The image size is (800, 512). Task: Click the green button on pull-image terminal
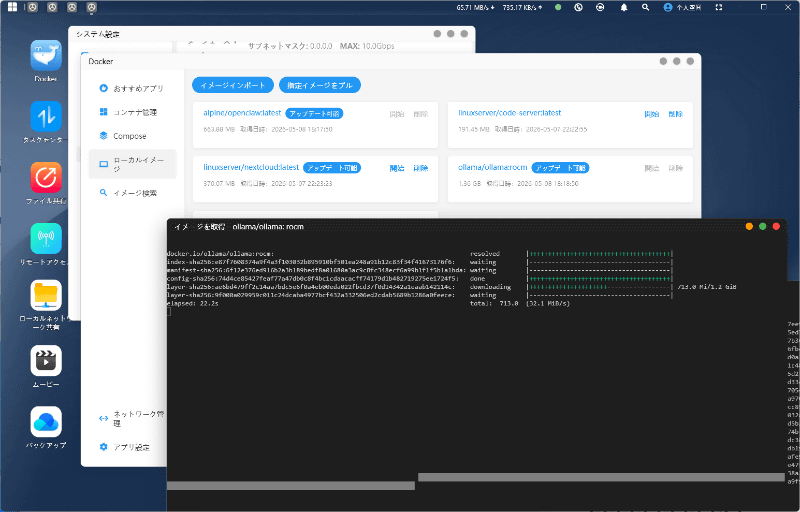click(763, 226)
